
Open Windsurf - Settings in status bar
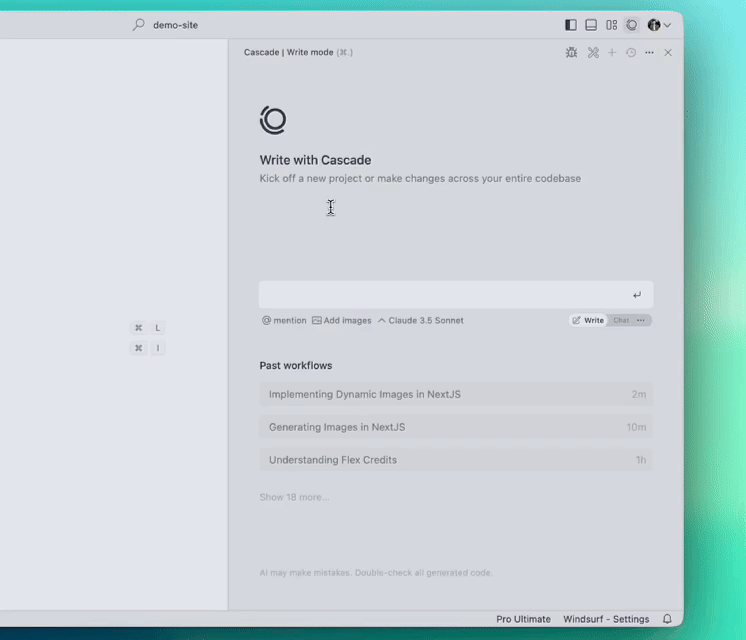coord(606,619)
